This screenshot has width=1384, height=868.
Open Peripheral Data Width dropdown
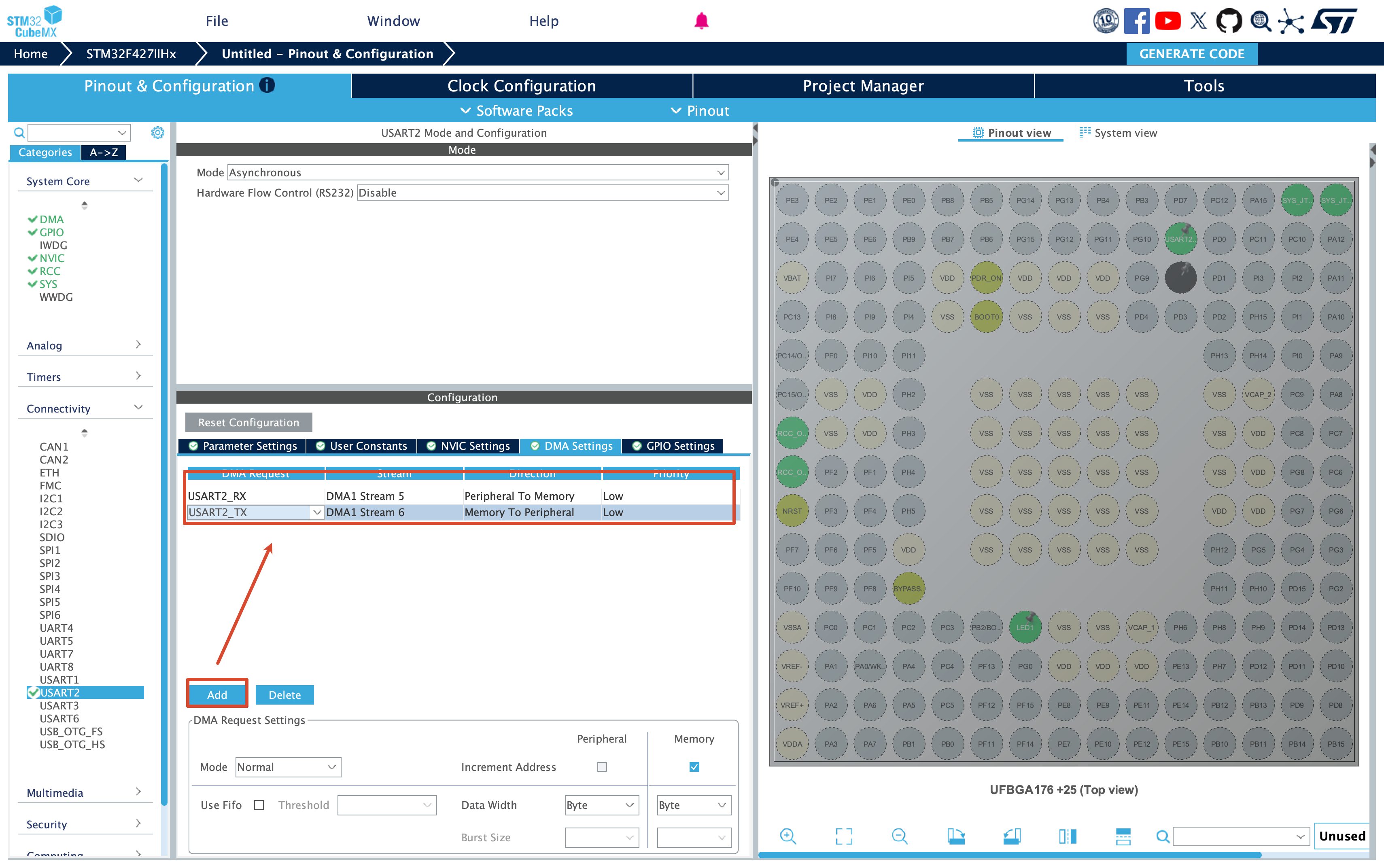601,805
